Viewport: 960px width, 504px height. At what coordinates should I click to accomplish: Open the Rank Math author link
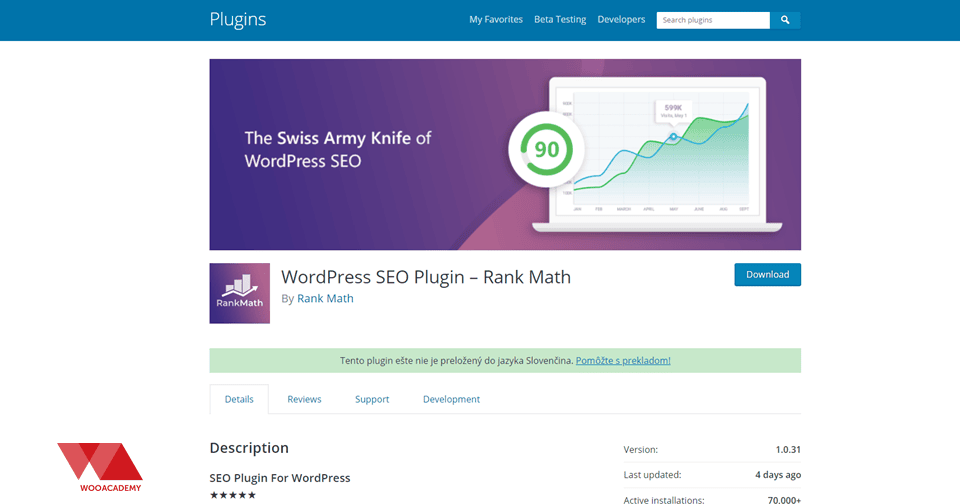pos(325,298)
